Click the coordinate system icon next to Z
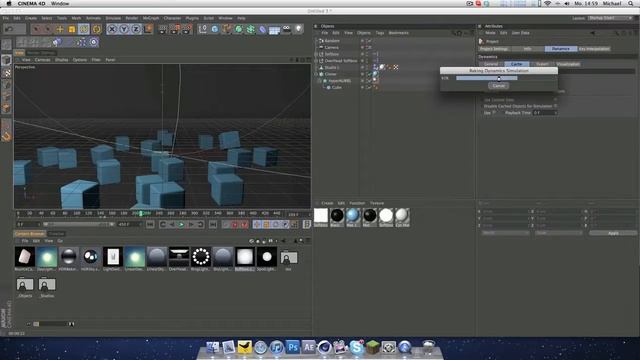 tap(148, 29)
